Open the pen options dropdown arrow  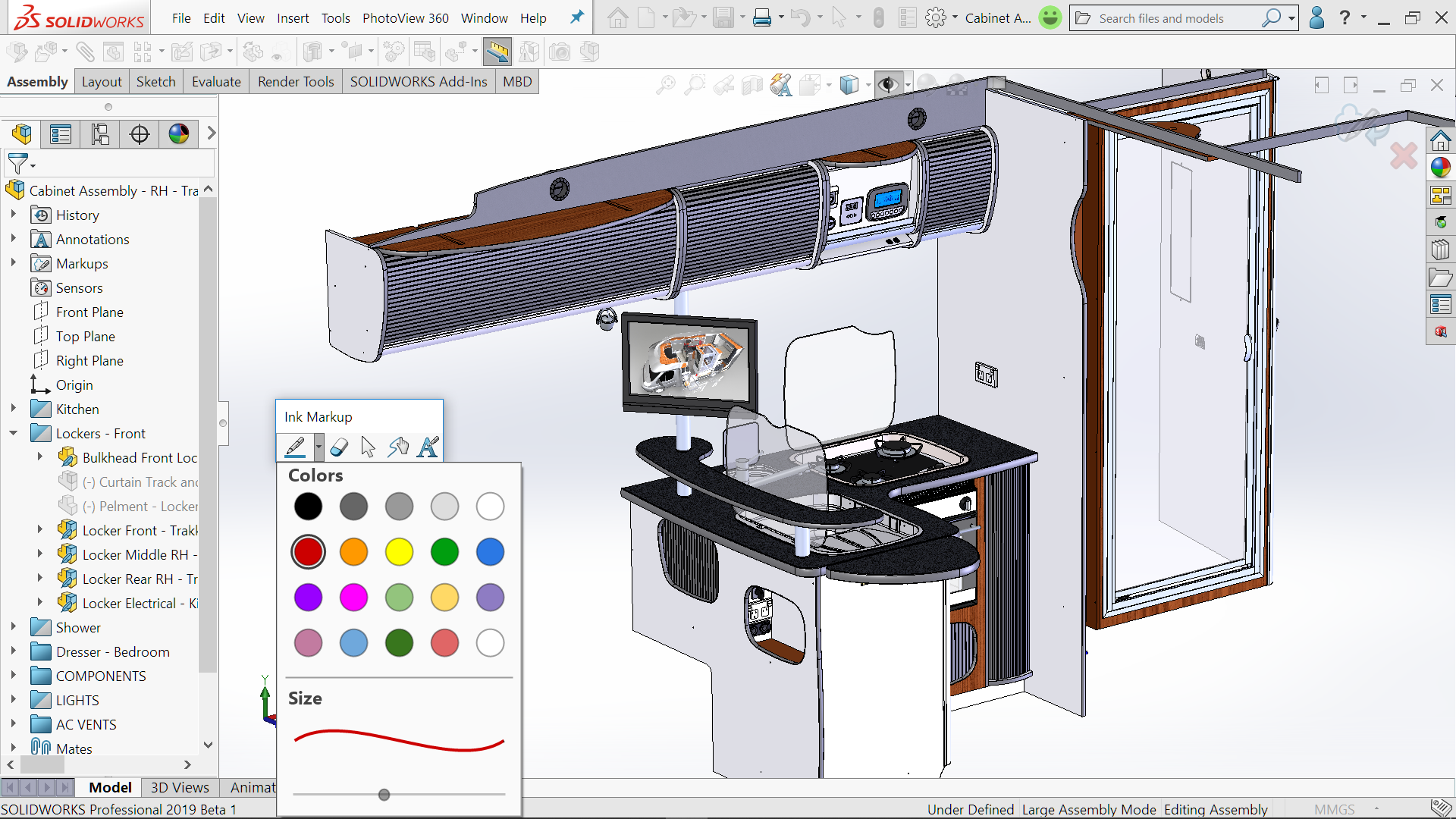[x=318, y=447]
